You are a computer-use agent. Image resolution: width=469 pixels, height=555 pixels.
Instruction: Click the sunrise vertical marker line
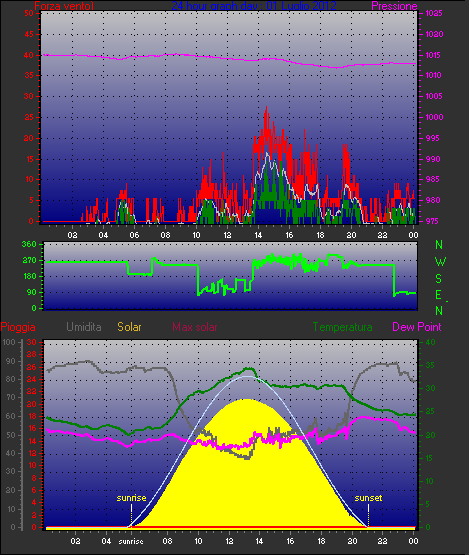click(131, 515)
